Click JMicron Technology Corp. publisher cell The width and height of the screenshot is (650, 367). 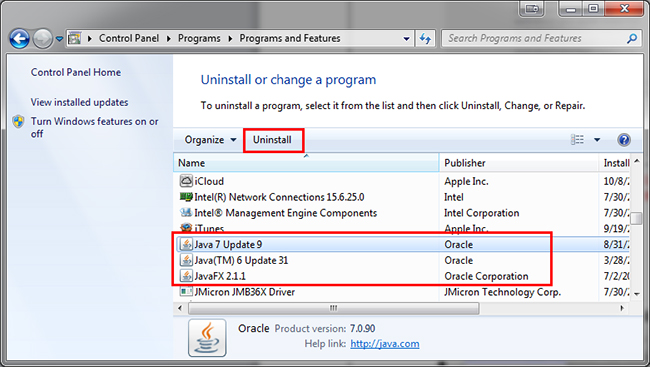pos(502,292)
